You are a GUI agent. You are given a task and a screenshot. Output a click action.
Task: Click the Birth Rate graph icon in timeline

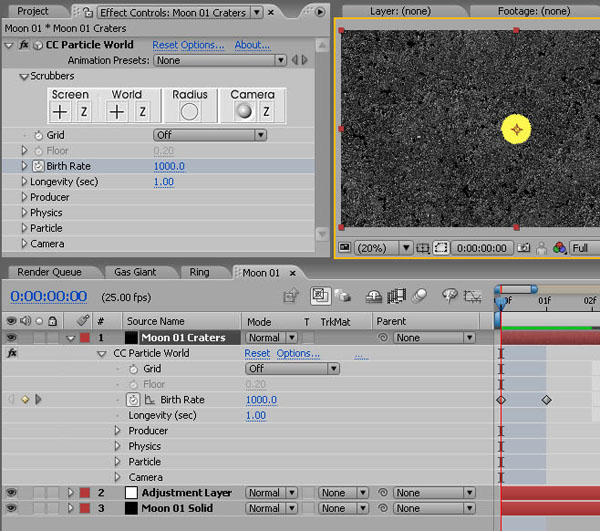149,400
